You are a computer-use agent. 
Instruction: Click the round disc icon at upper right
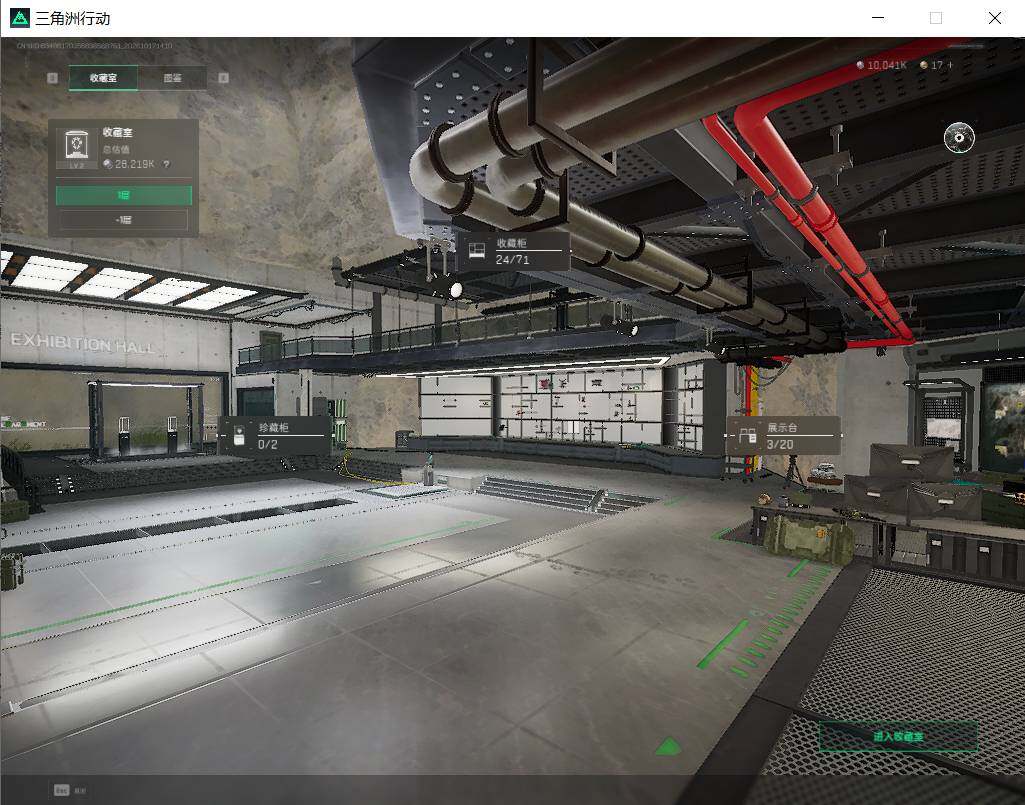pyautogui.click(x=959, y=137)
